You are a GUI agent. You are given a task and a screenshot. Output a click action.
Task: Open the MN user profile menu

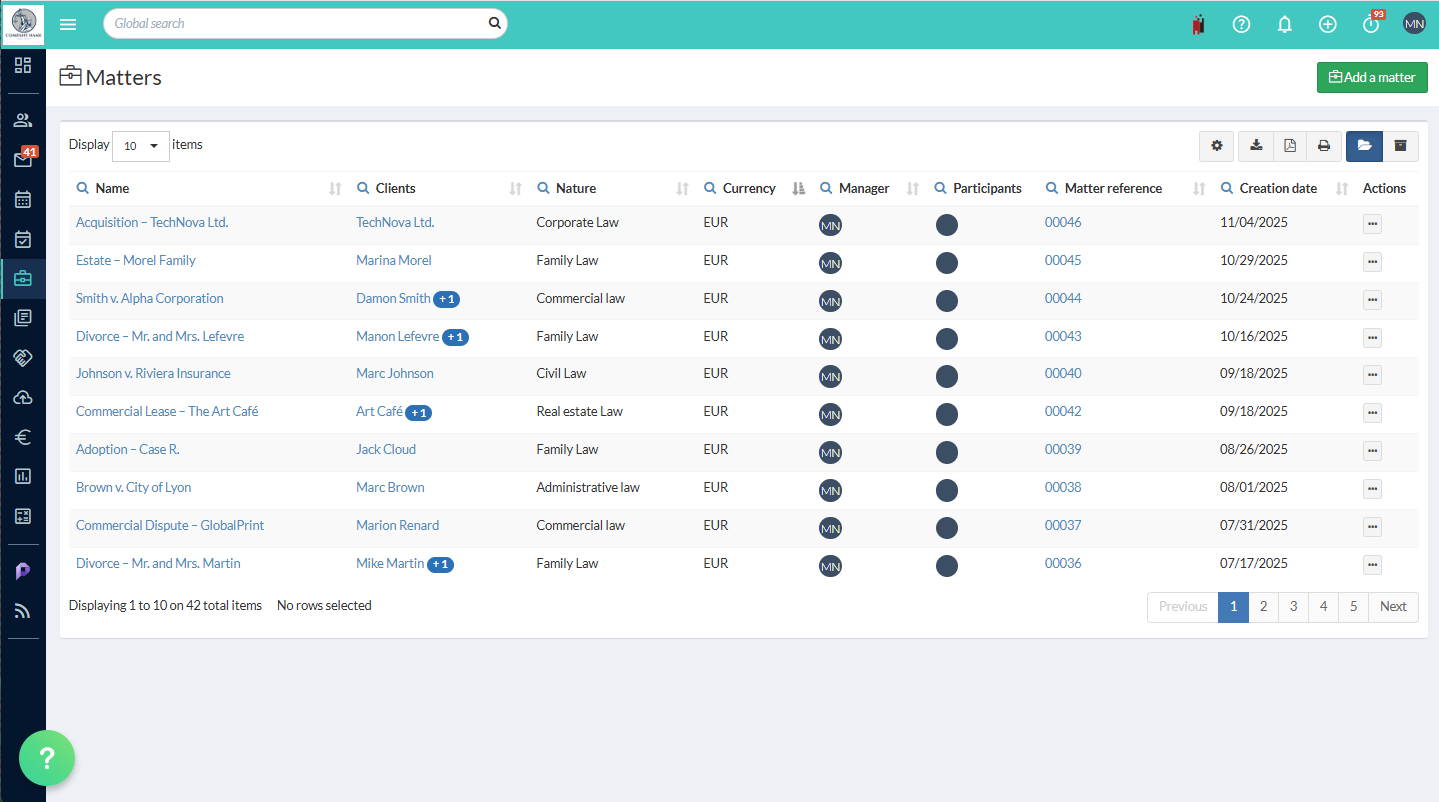[1413, 23]
